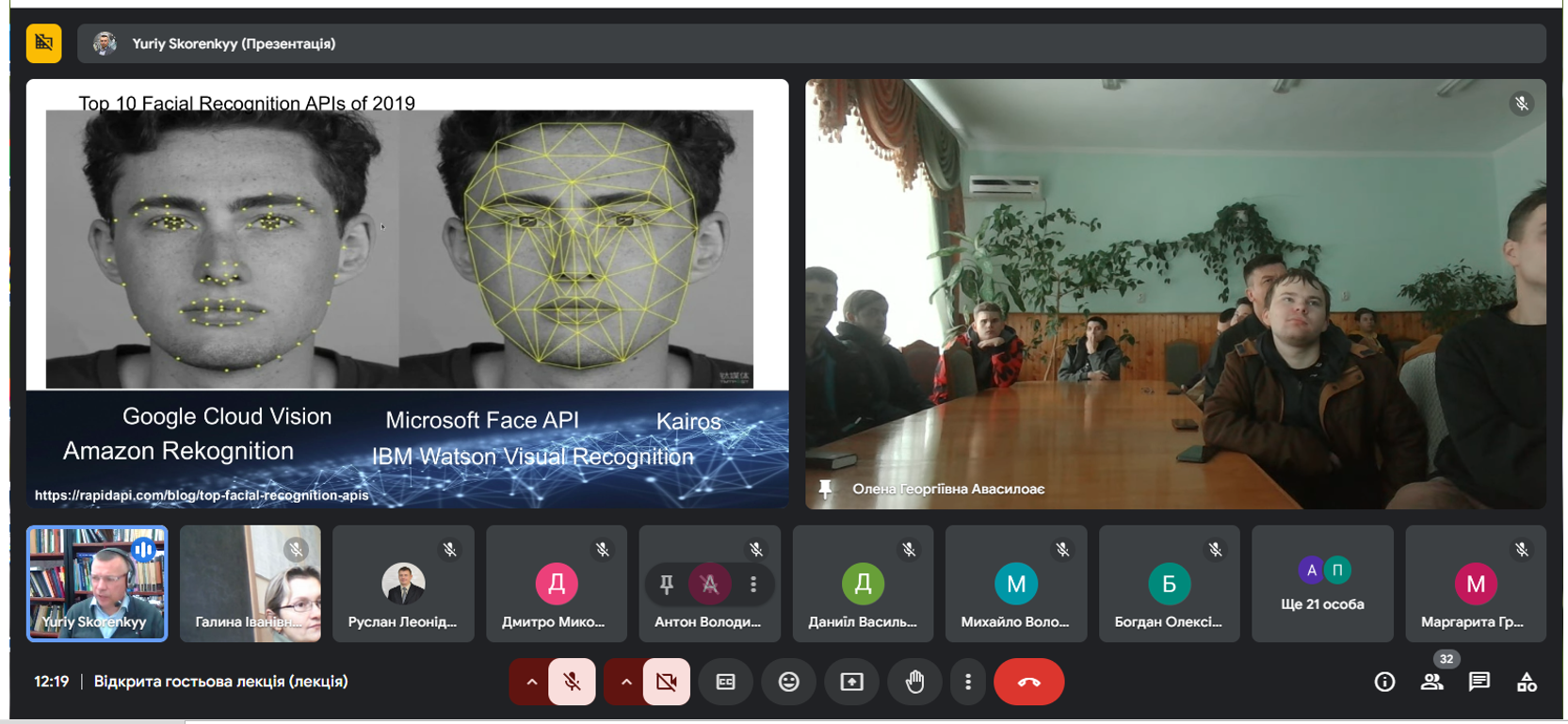
Task: Click the name label "Маргарита Гр..."
Action: [1472, 622]
